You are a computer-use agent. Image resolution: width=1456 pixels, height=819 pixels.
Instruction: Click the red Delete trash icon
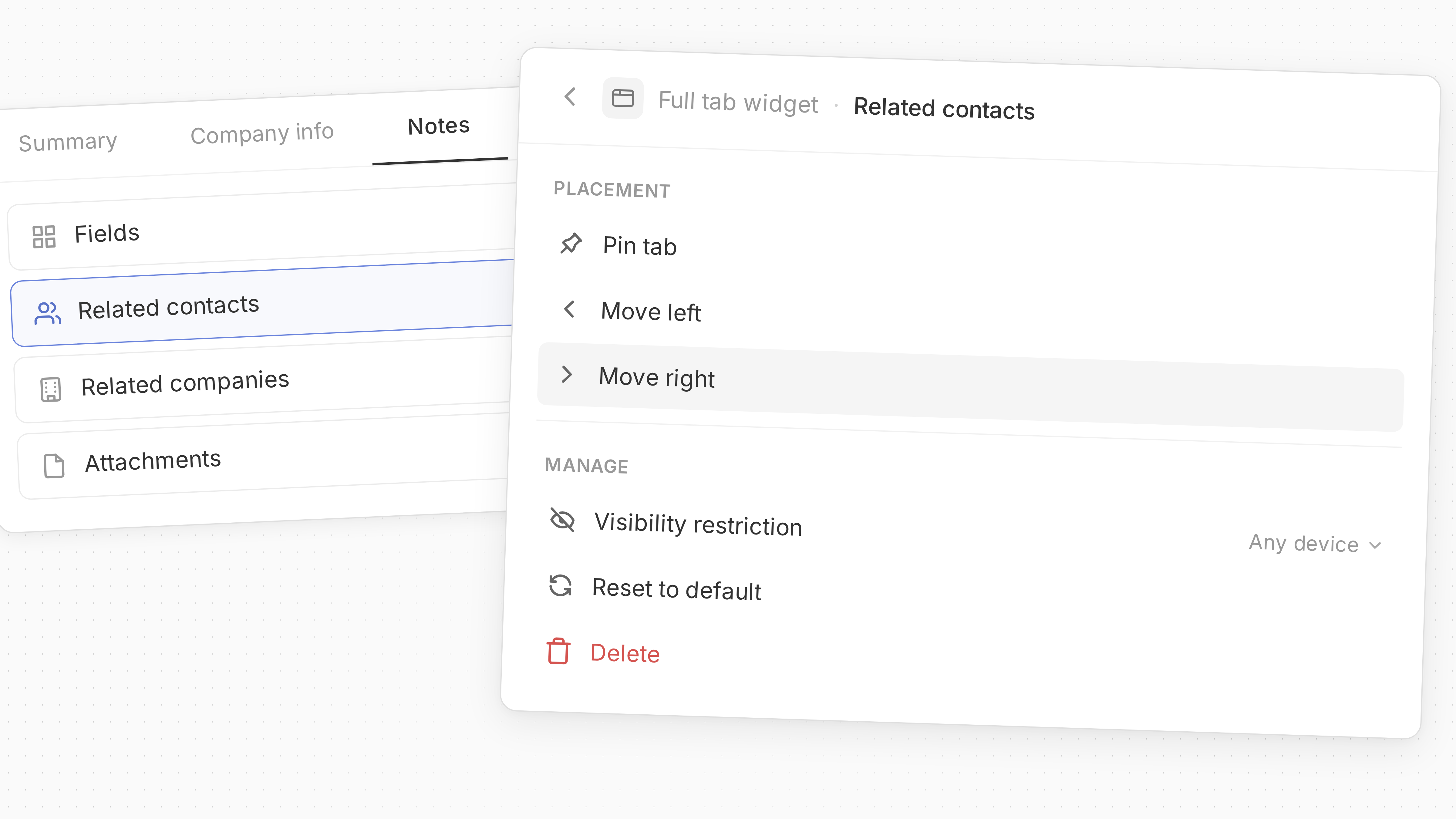(x=558, y=652)
